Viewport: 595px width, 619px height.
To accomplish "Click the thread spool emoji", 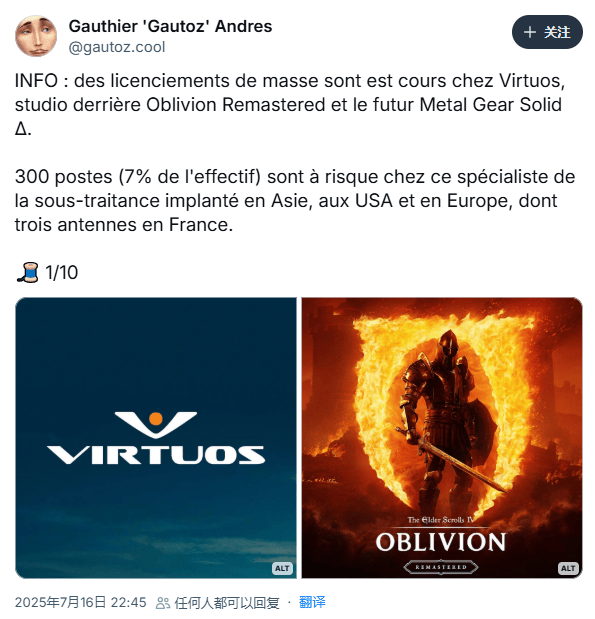I will tap(27, 272).
